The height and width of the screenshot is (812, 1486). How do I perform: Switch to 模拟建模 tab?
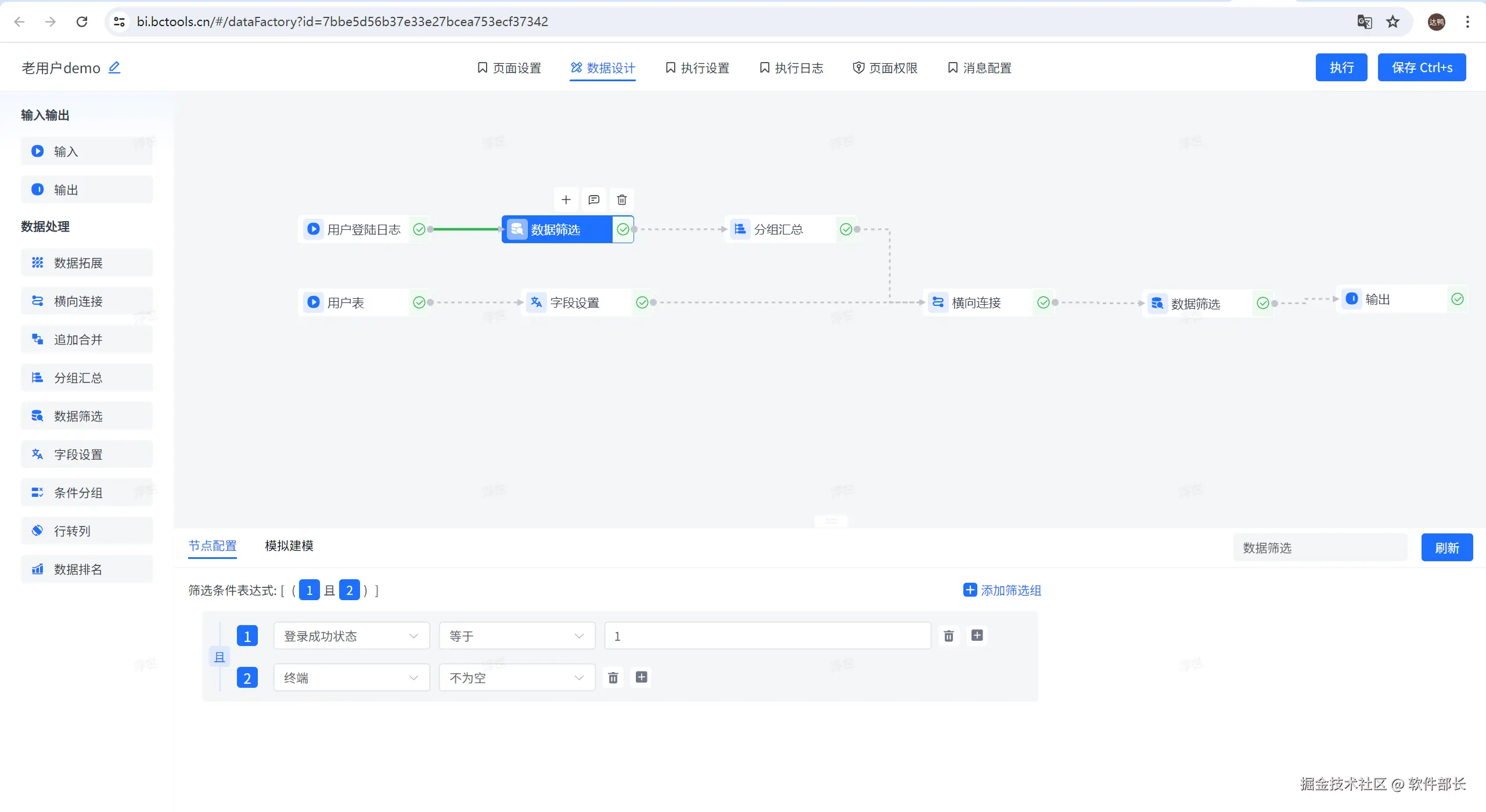(289, 546)
